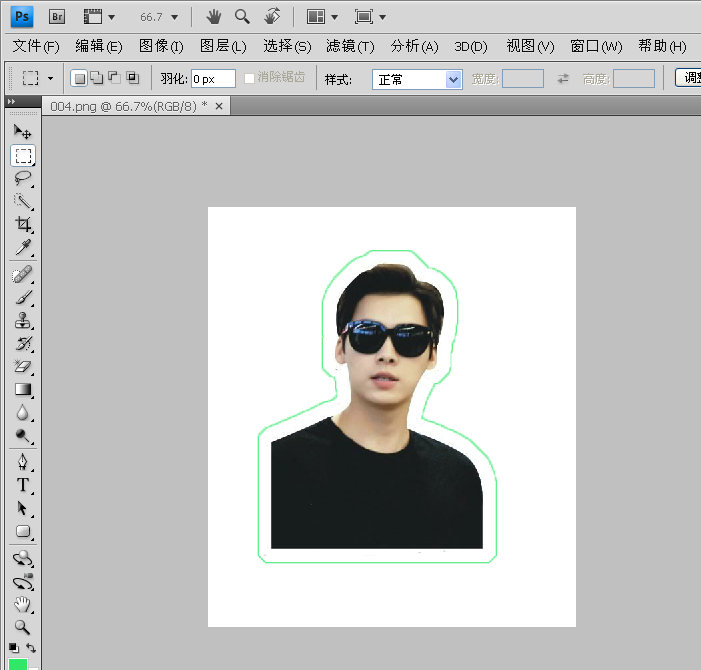Select the Crop tool
This screenshot has height=670, width=701.
click(x=22, y=225)
